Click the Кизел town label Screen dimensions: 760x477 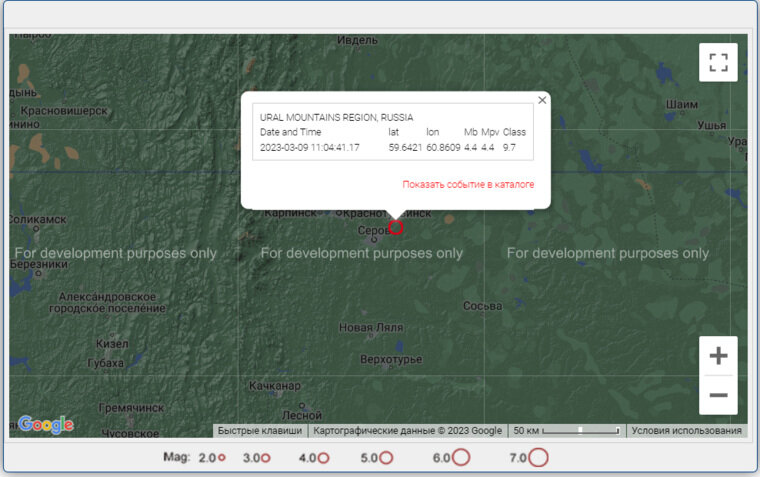112,344
